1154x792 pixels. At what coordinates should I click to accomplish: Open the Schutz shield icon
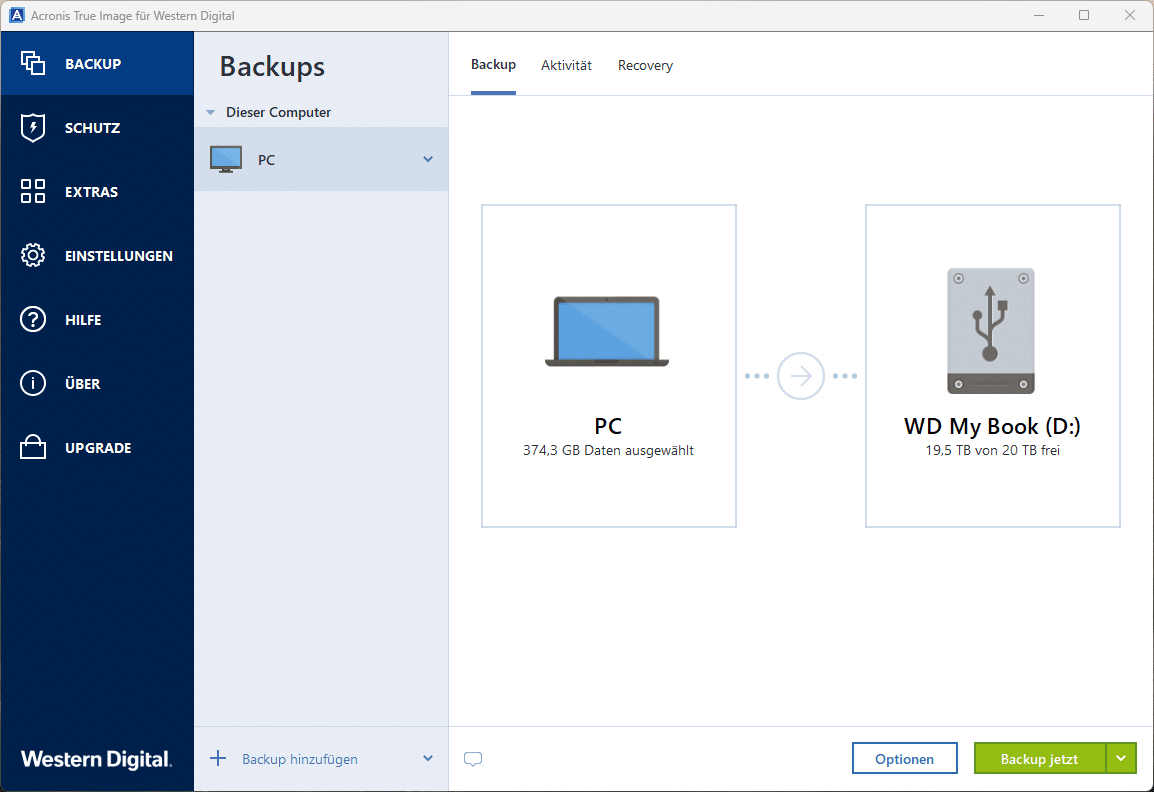[33, 128]
